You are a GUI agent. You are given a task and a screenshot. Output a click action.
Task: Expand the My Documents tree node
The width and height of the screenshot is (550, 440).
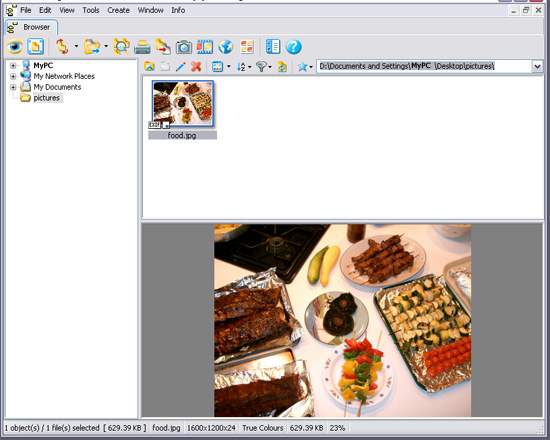13,87
